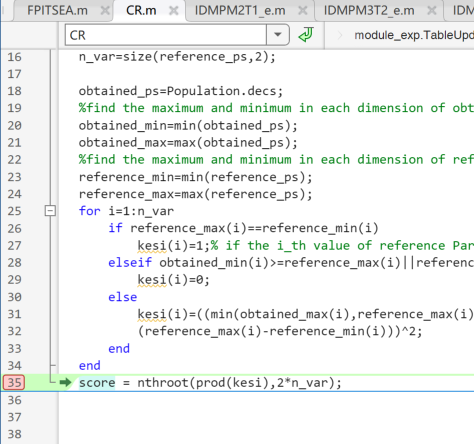Screen dimensions: 474x444
Task: Click line number 36 in the gutter
Action: [14, 400]
